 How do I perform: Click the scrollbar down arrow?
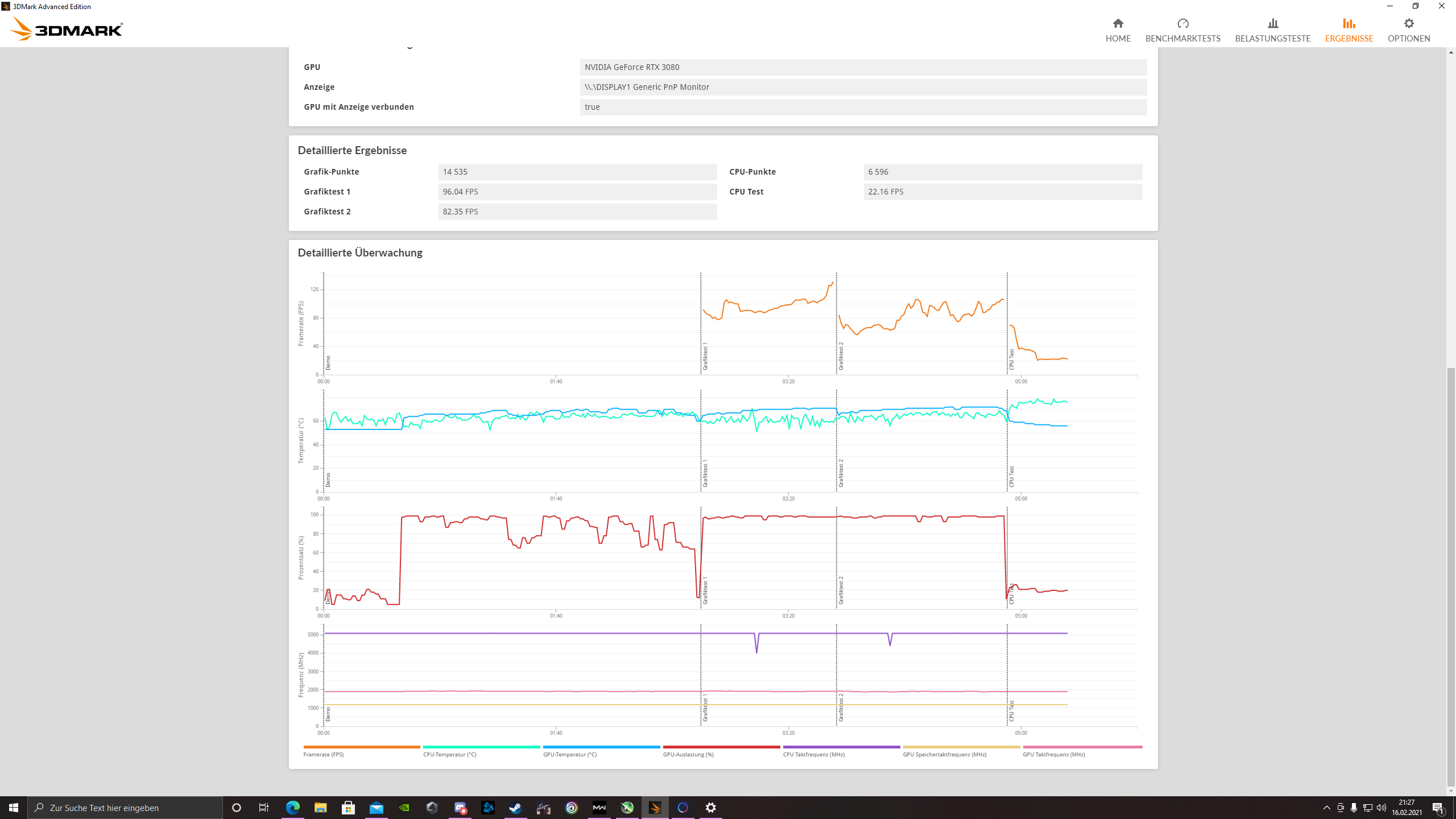click(1451, 791)
